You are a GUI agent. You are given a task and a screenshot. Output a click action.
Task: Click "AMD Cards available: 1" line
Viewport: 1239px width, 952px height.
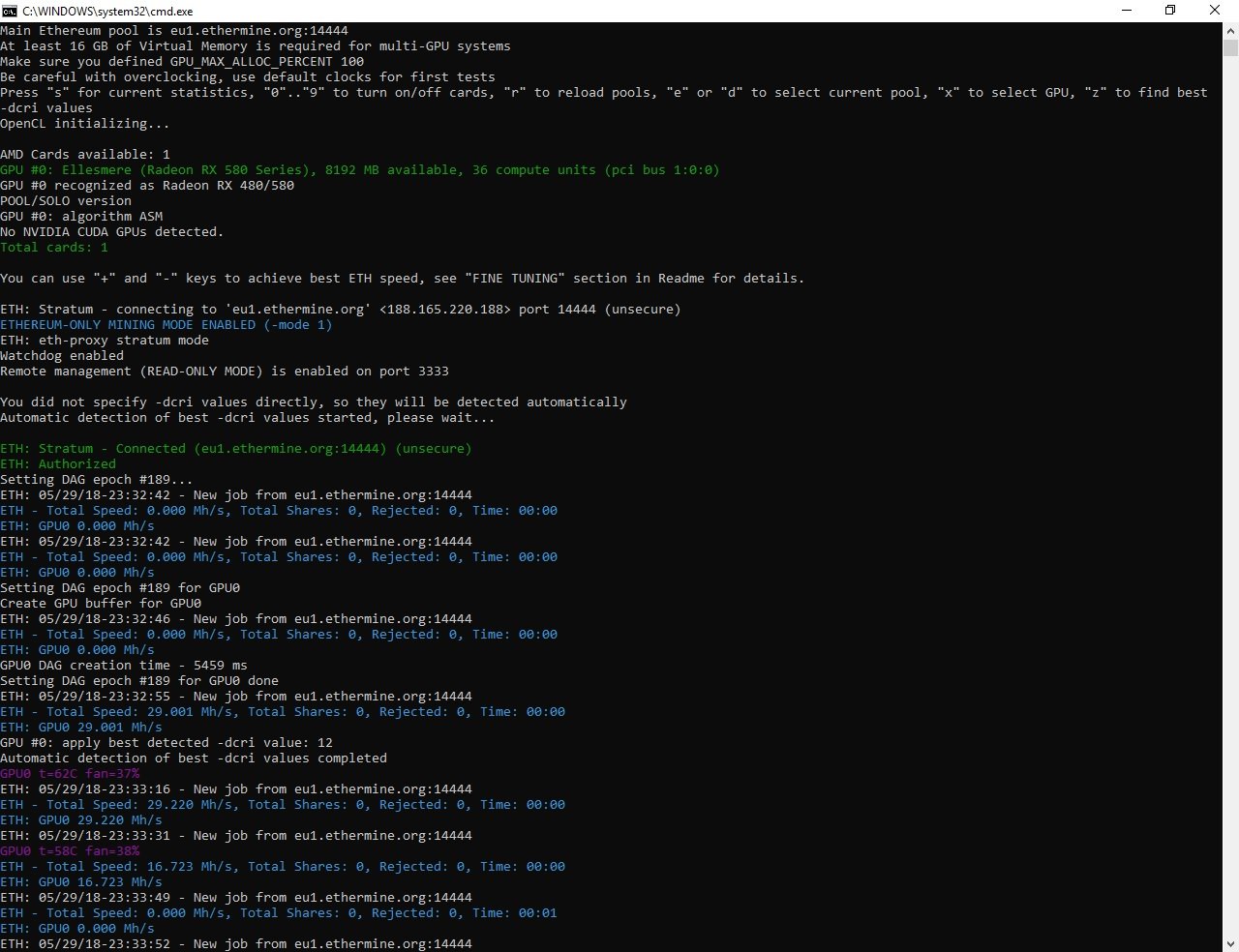point(85,155)
